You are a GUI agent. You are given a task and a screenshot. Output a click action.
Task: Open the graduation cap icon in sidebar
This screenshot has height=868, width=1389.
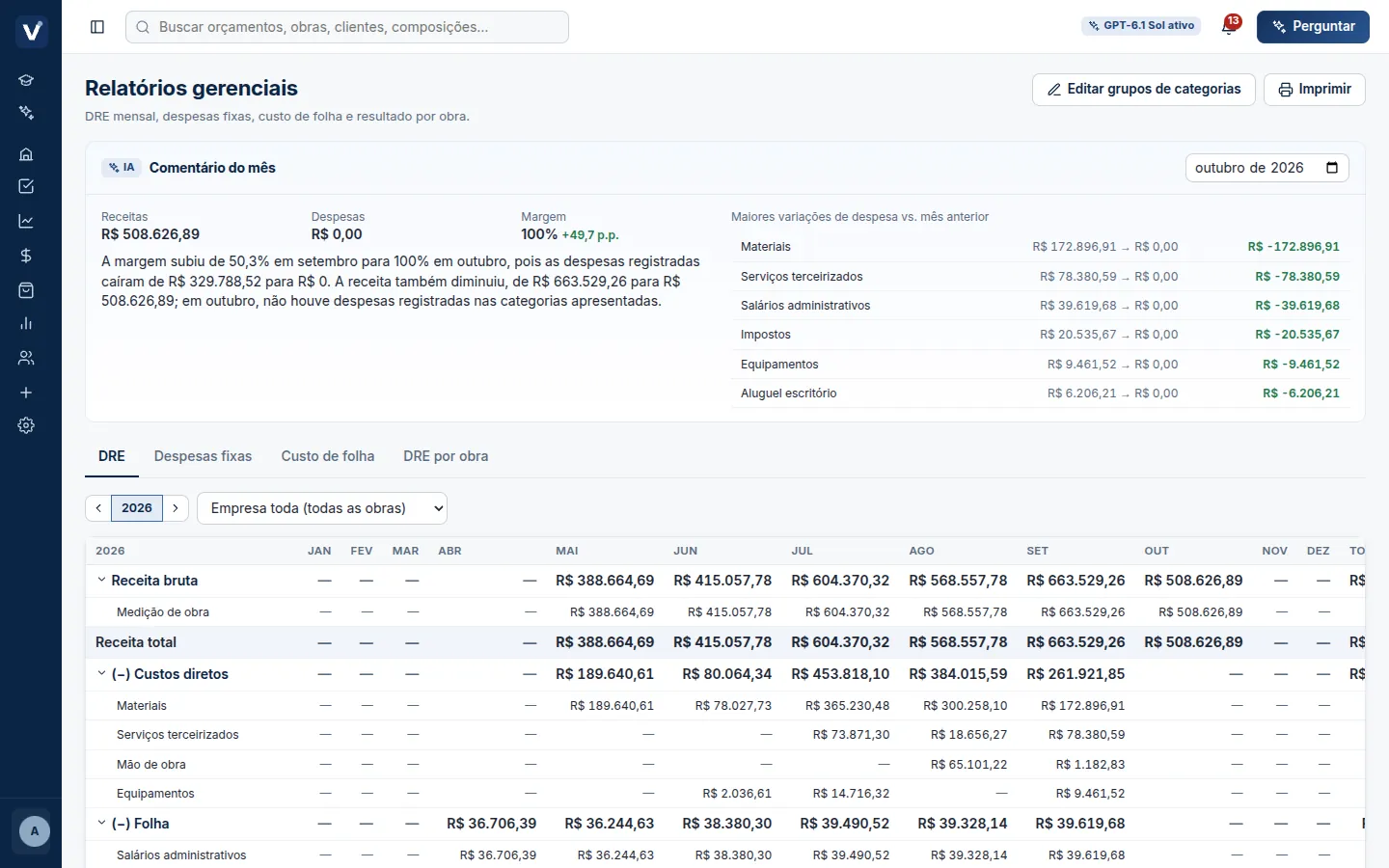point(26,80)
